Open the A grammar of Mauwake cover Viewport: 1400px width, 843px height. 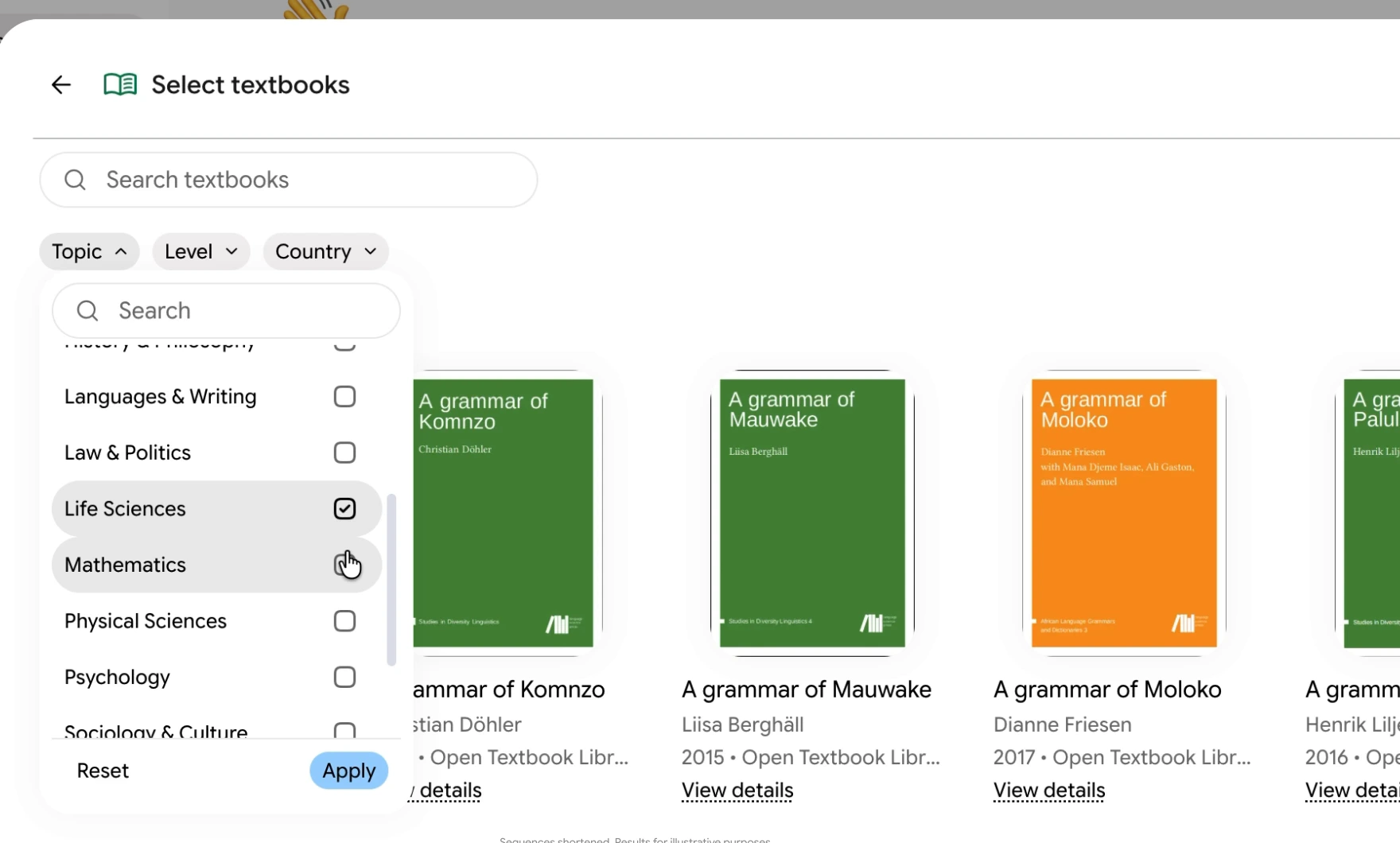click(x=812, y=513)
